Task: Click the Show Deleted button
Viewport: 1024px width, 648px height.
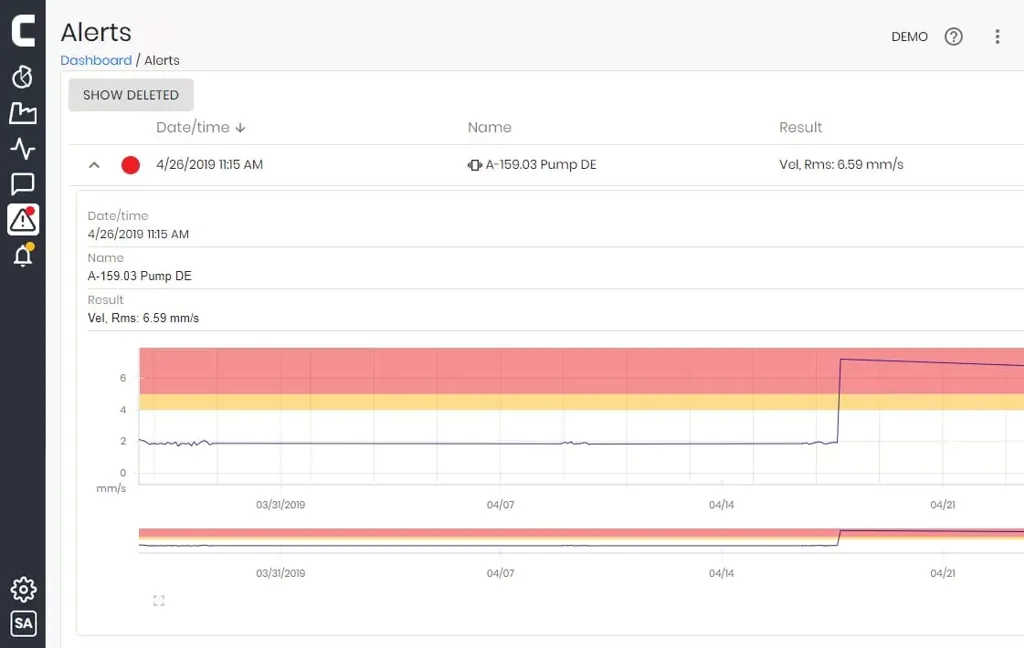Action: pyautogui.click(x=130, y=95)
